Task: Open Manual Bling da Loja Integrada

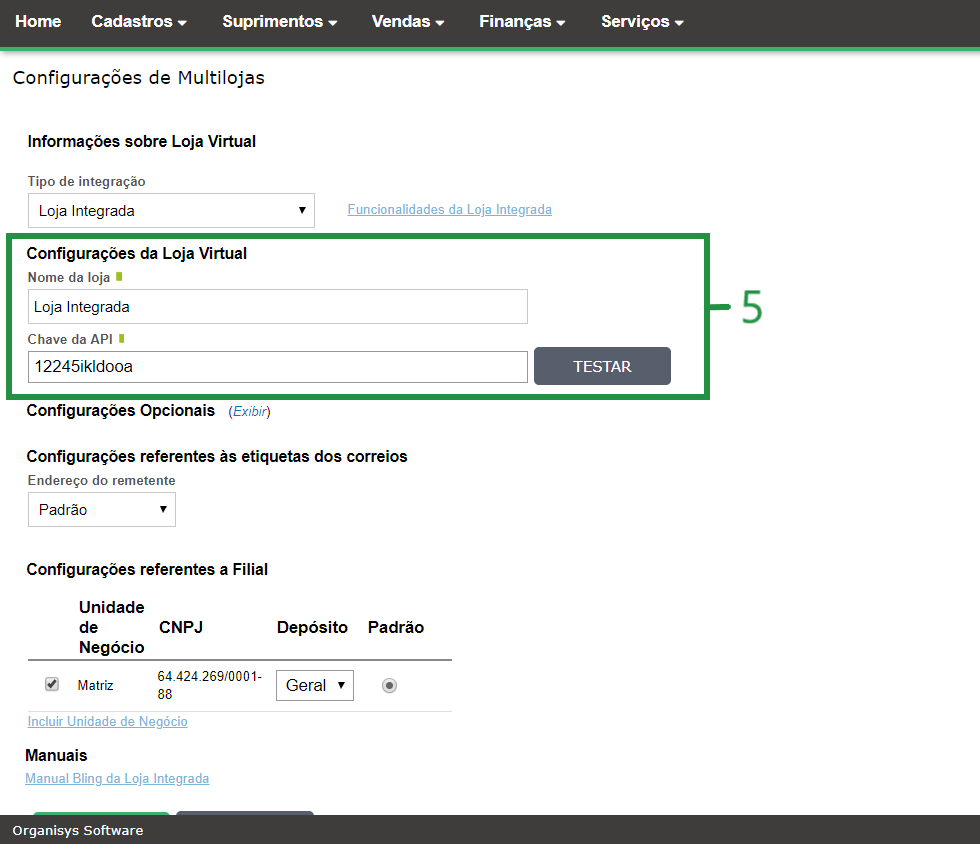Action: pyautogui.click(x=117, y=779)
